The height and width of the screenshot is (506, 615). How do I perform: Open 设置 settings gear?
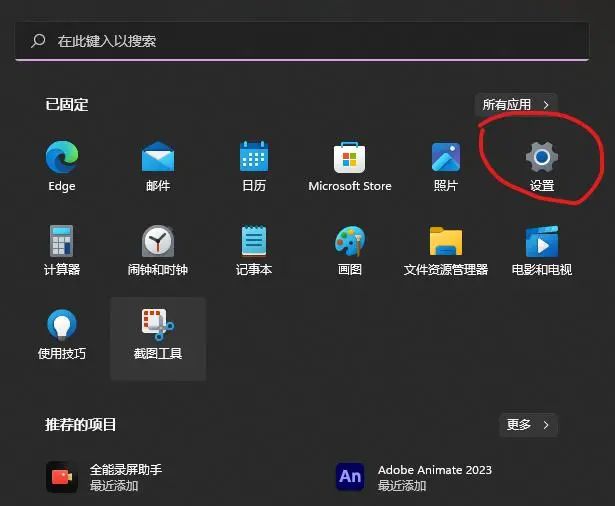click(542, 166)
